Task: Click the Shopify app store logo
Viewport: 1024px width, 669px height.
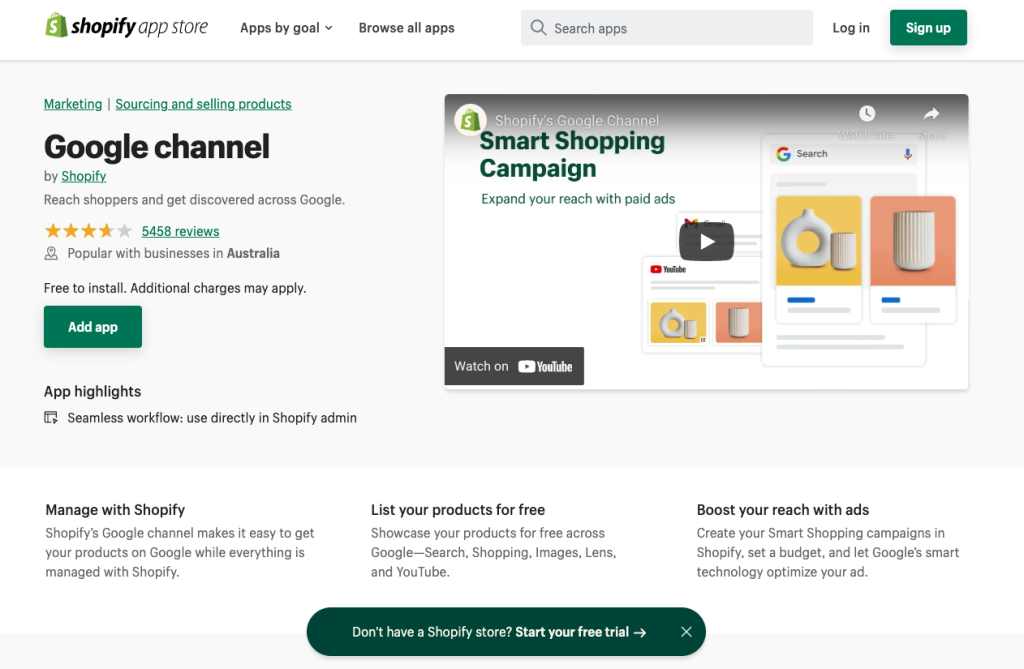Action: [126, 27]
